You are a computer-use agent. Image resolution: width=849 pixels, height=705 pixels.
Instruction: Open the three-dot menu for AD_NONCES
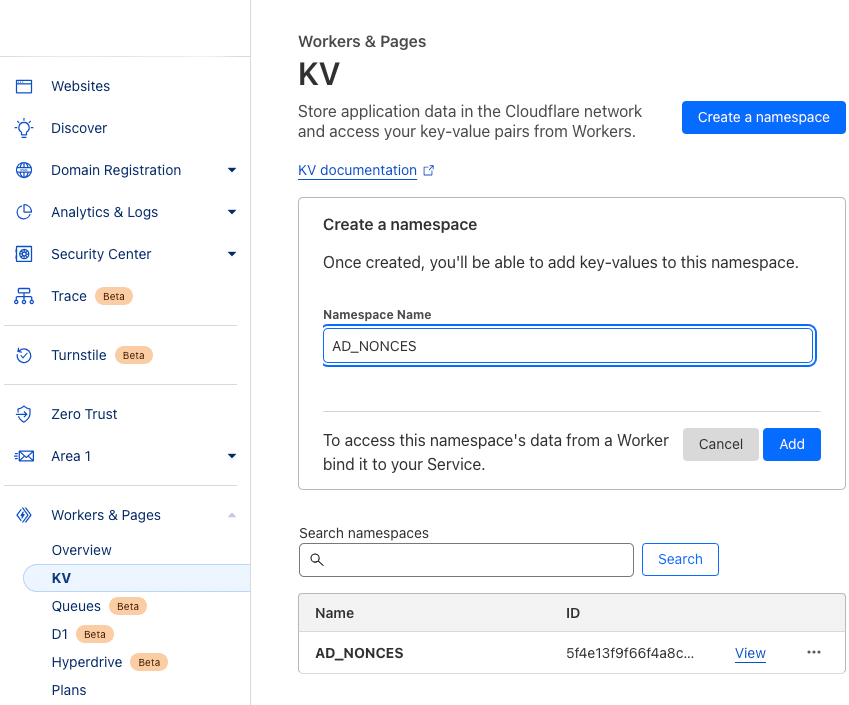click(x=813, y=652)
